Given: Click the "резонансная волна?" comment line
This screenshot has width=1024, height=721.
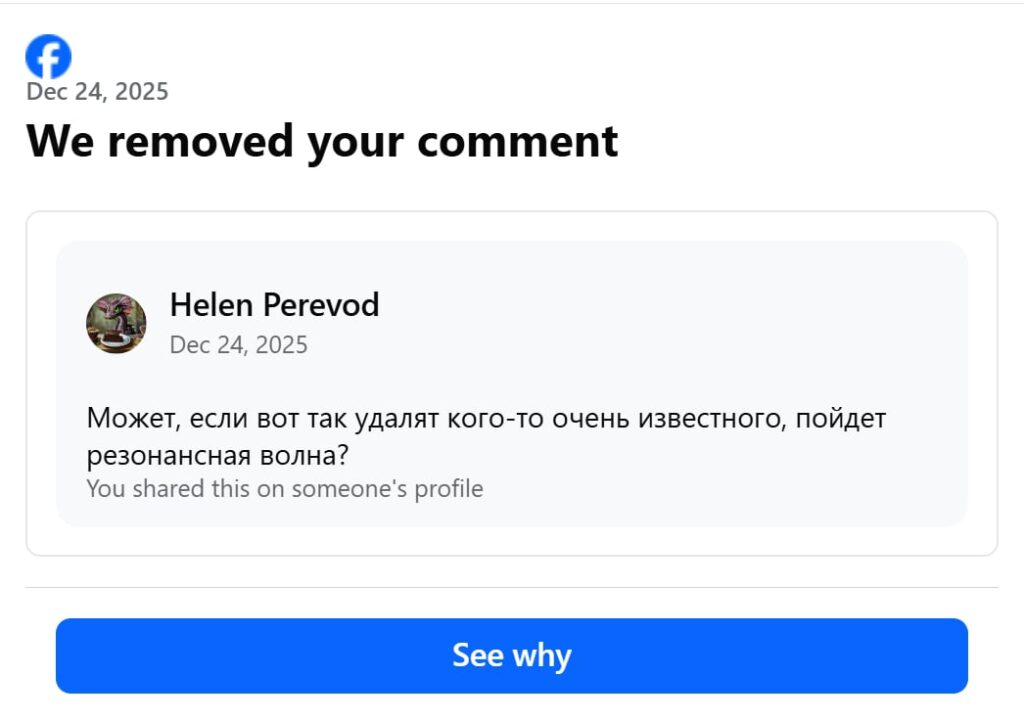Looking at the screenshot, I should (x=216, y=456).
